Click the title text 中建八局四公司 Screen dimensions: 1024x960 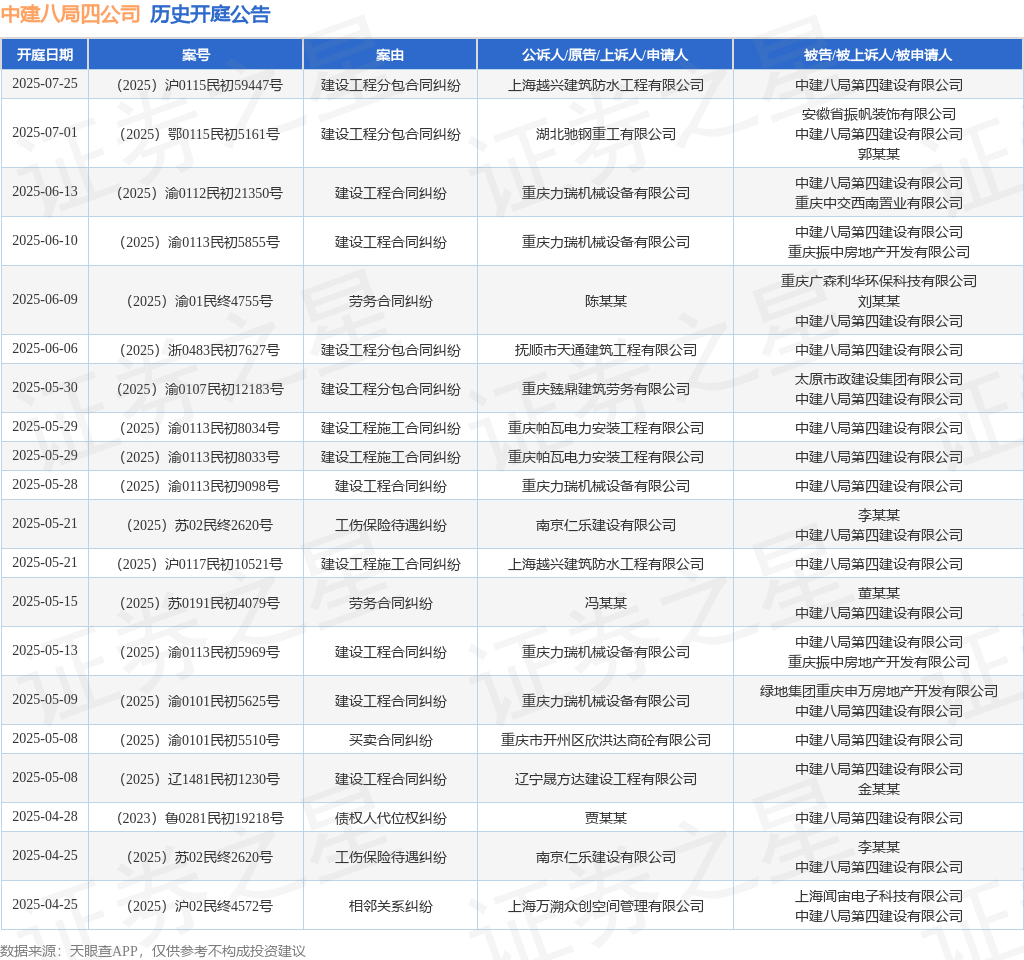[x=71, y=14]
